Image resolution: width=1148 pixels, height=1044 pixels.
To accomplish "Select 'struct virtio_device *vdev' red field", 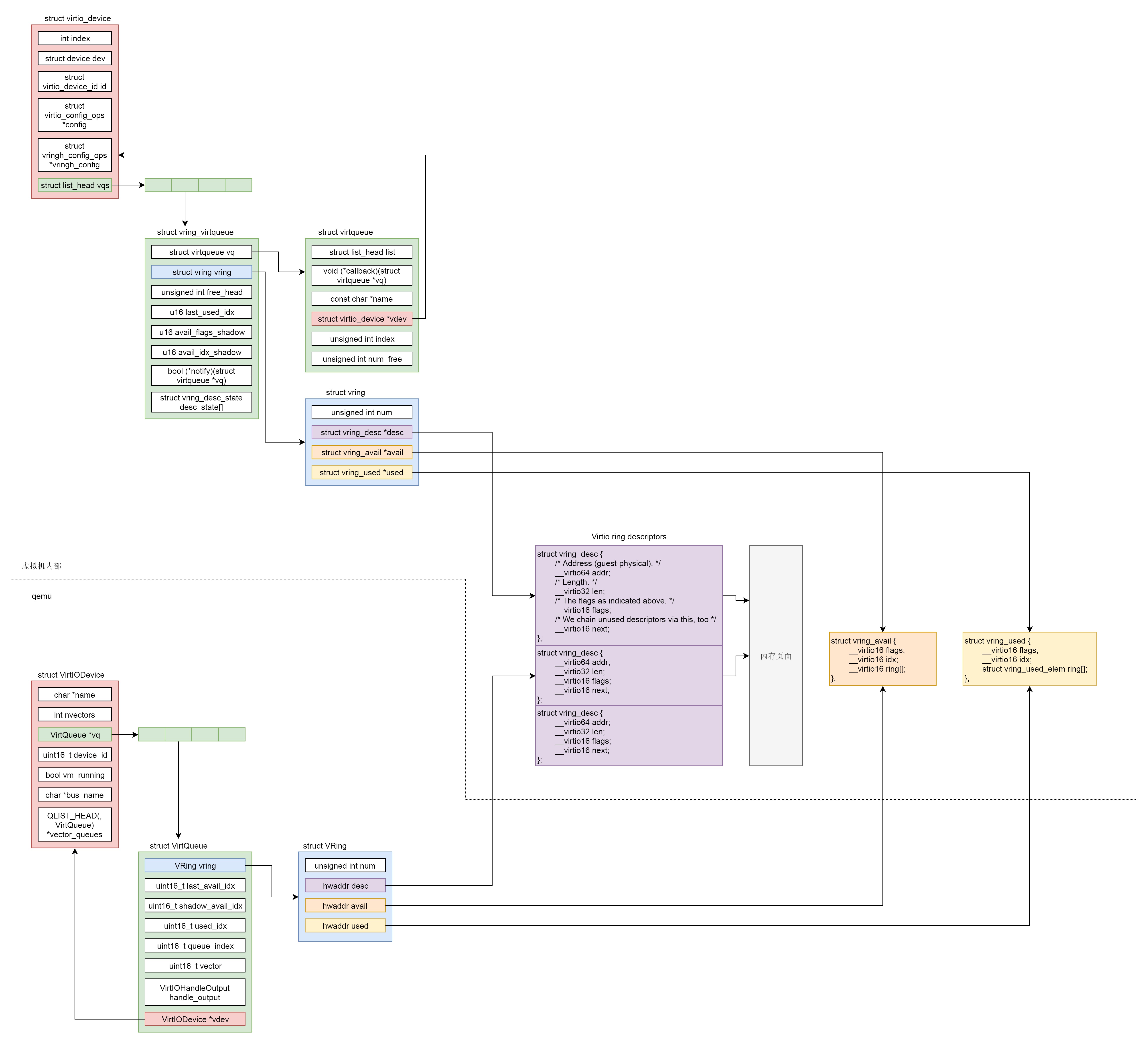I will [362, 319].
